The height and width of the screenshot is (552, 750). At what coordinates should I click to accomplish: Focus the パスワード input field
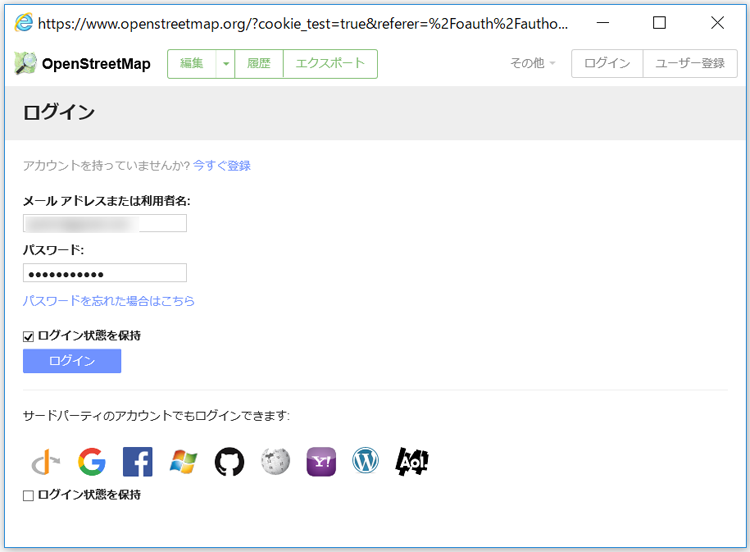pos(105,273)
